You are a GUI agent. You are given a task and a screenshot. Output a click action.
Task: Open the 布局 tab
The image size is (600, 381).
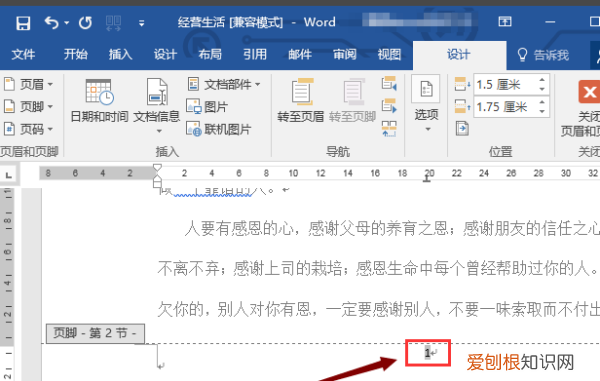click(210, 54)
